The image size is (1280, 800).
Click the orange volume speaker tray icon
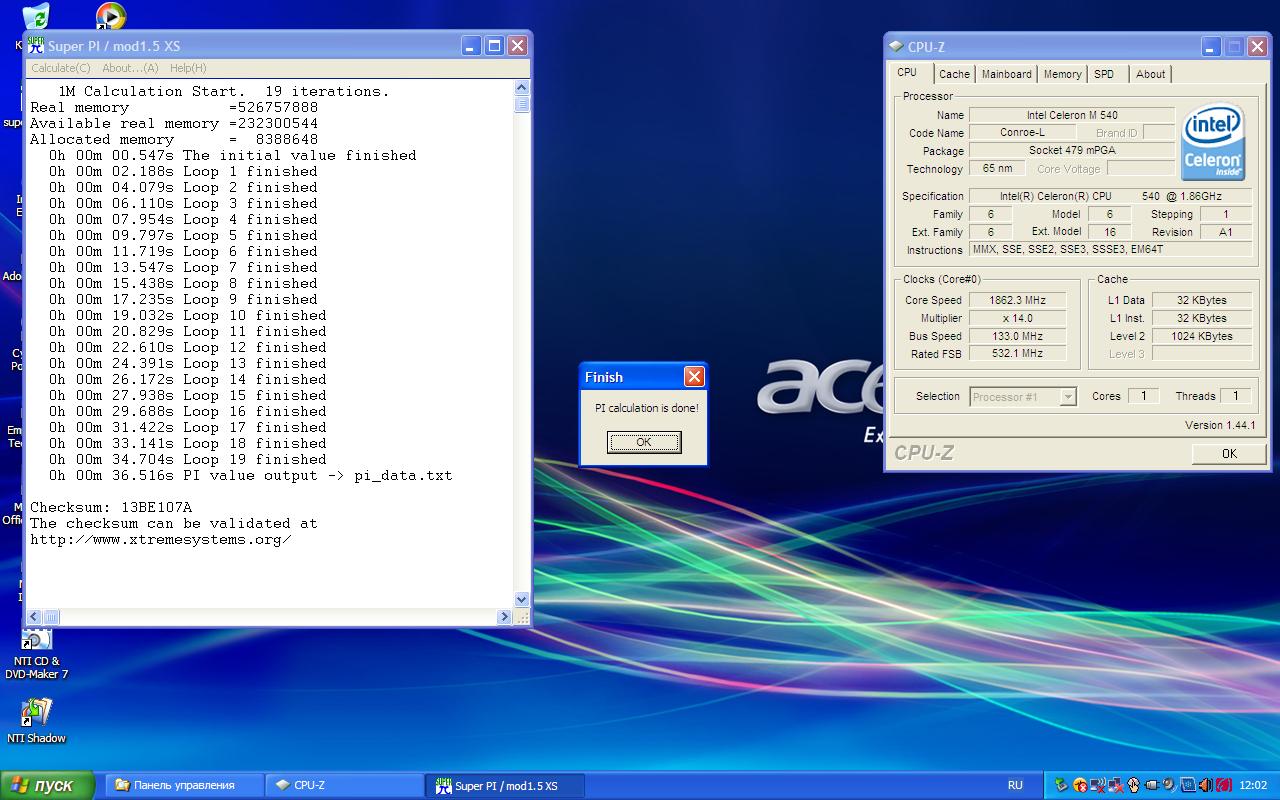pyautogui.click(x=1206, y=785)
